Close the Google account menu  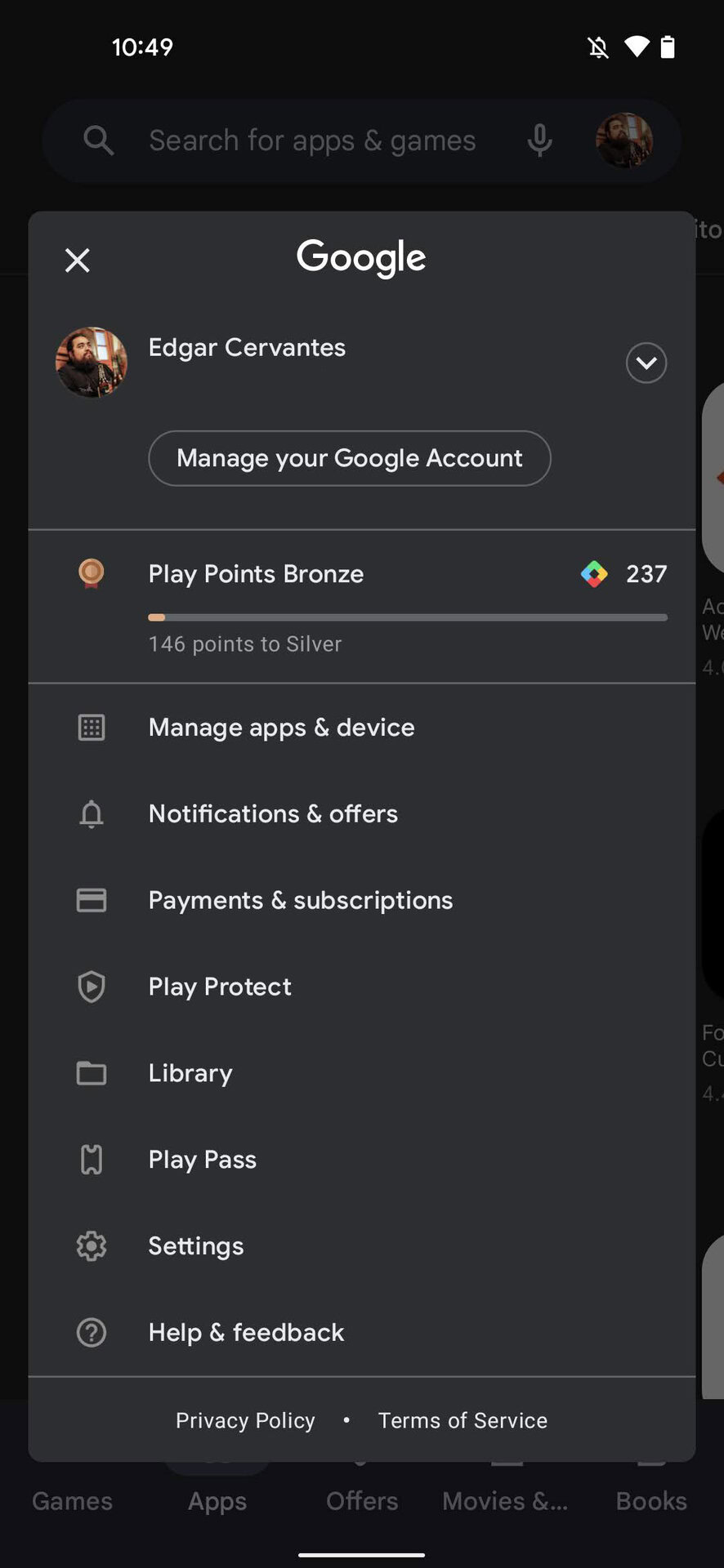(78, 261)
